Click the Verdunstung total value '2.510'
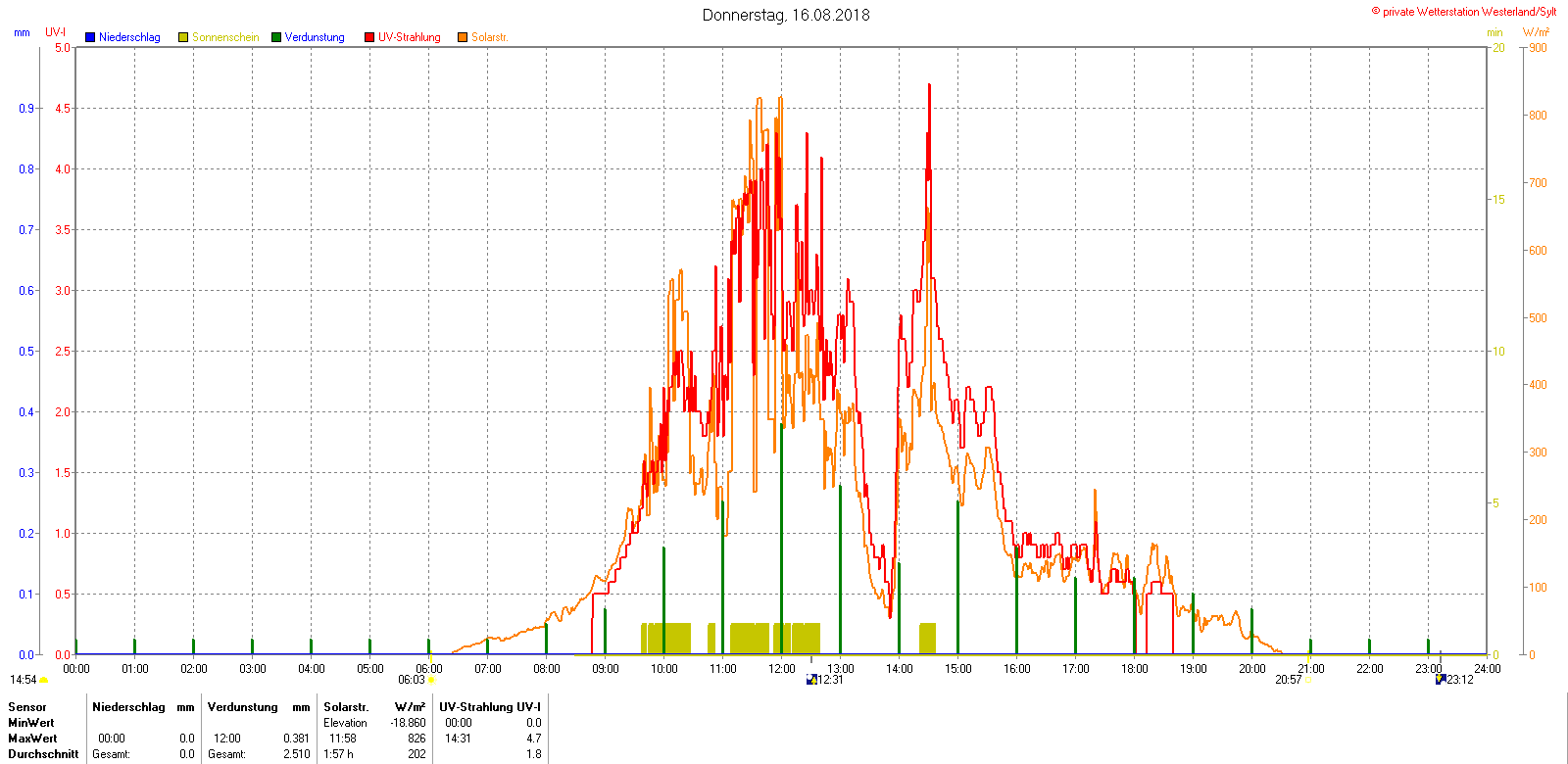The width and height of the screenshot is (1568, 764). click(x=297, y=754)
